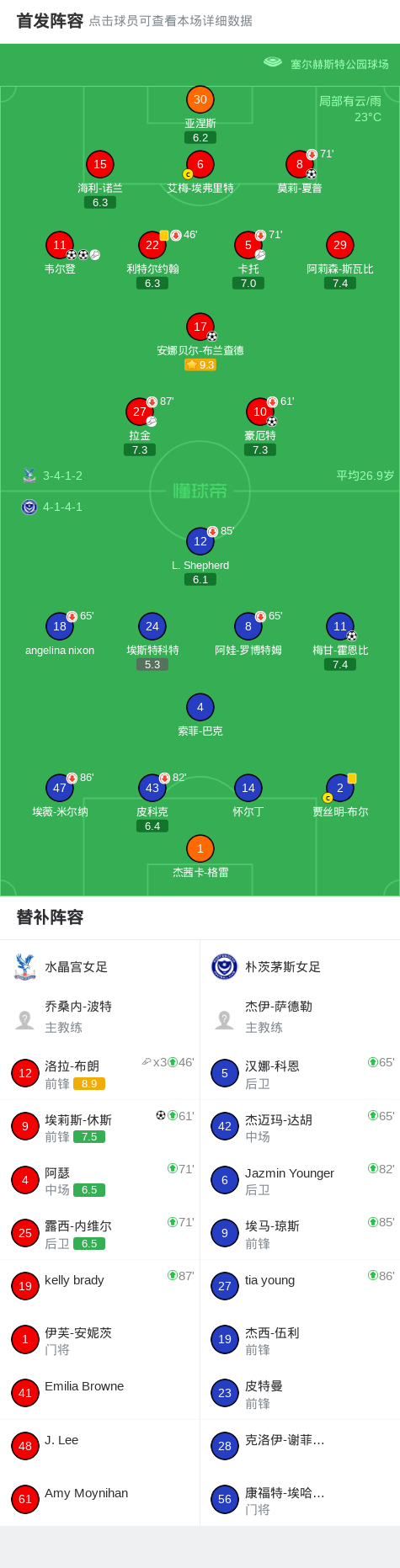Open 朴茨茅斯女足 team header in substitutes

coord(300,967)
